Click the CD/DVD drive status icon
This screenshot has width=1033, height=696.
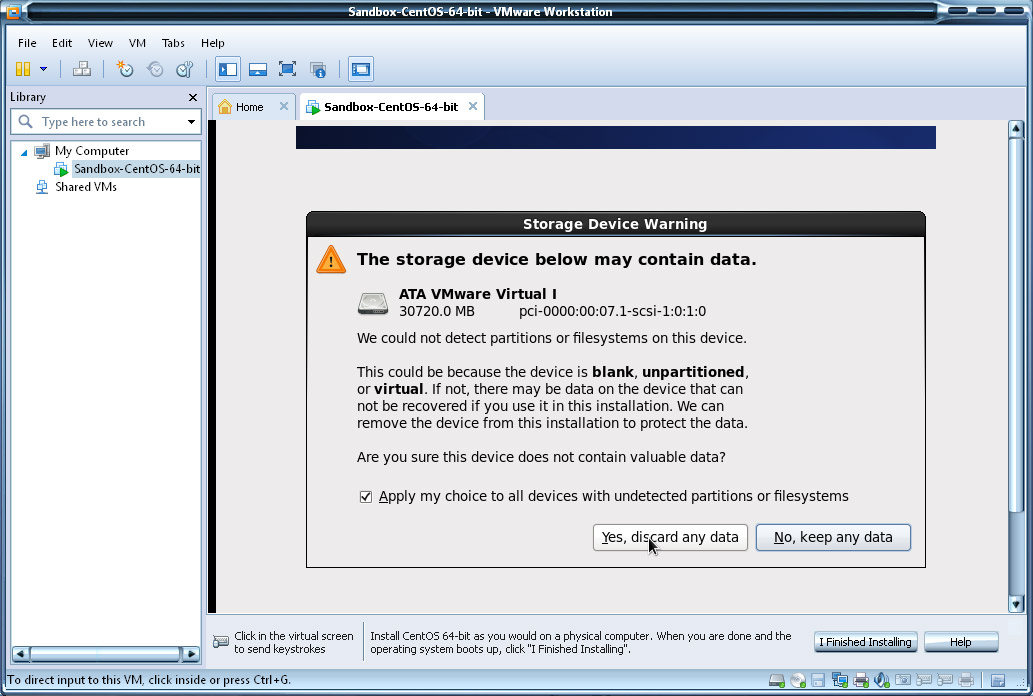tap(798, 680)
